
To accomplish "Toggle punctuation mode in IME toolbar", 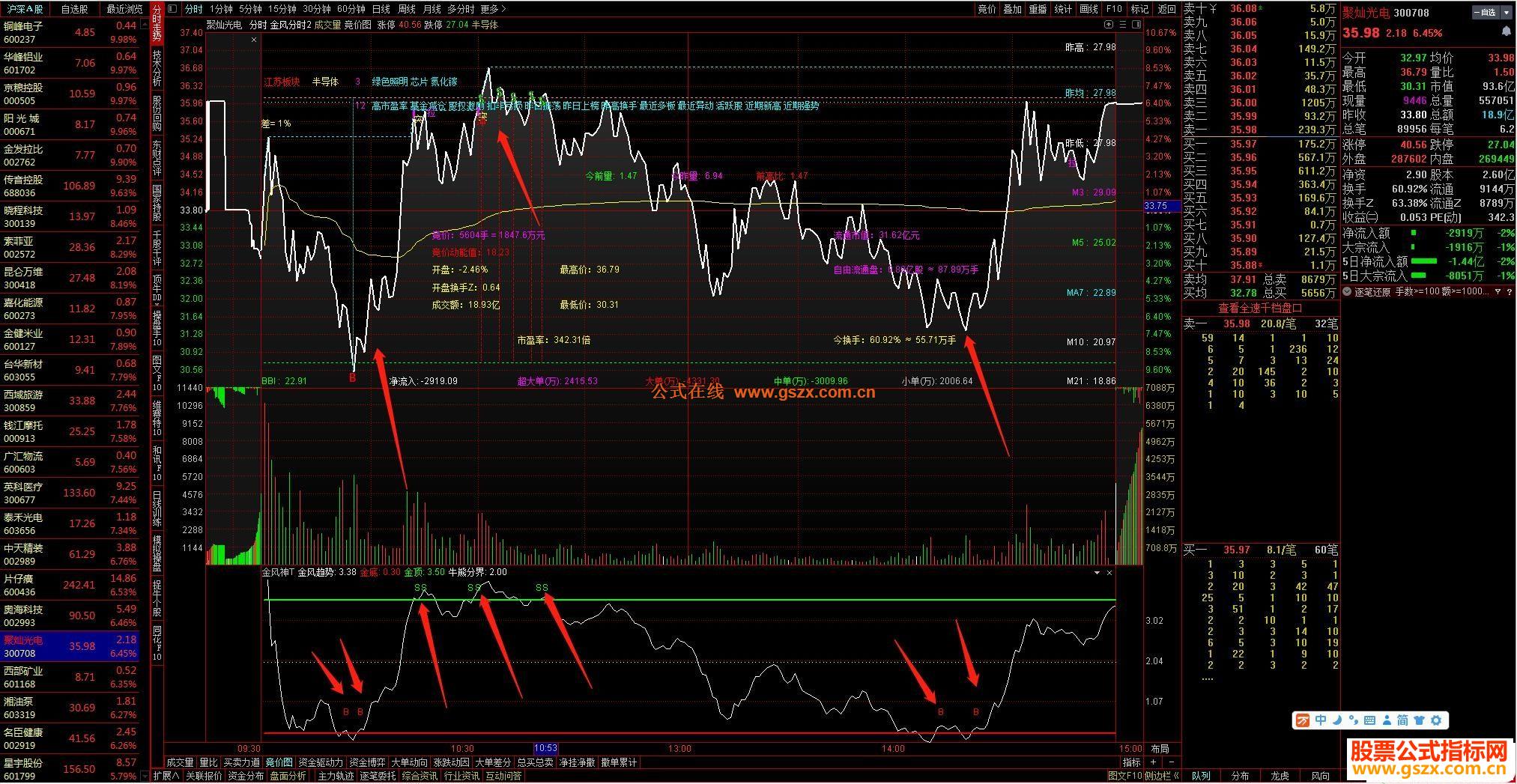I will coord(1353,720).
